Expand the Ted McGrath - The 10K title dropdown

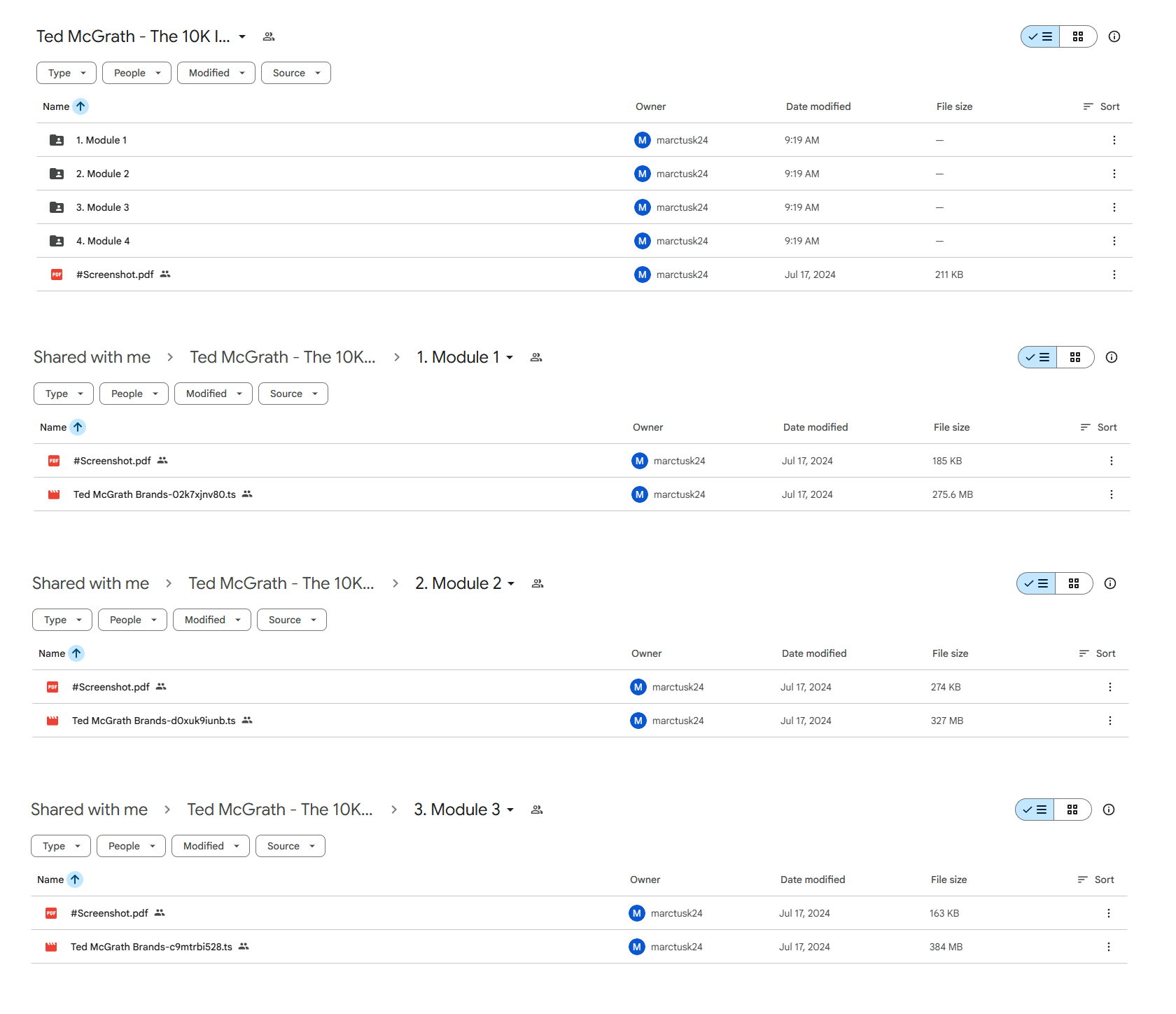coord(242,36)
